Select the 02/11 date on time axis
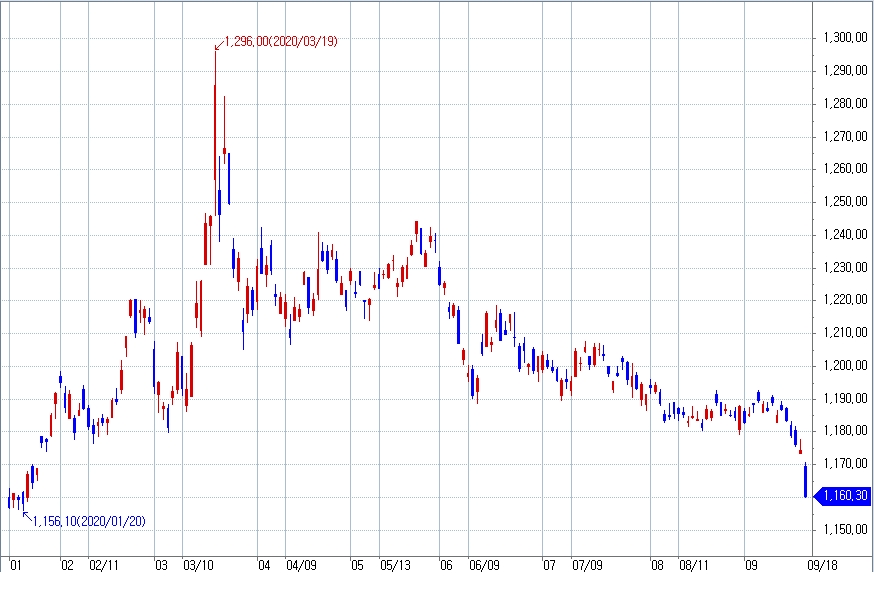The height and width of the screenshot is (610, 874). click(x=104, y=565)
